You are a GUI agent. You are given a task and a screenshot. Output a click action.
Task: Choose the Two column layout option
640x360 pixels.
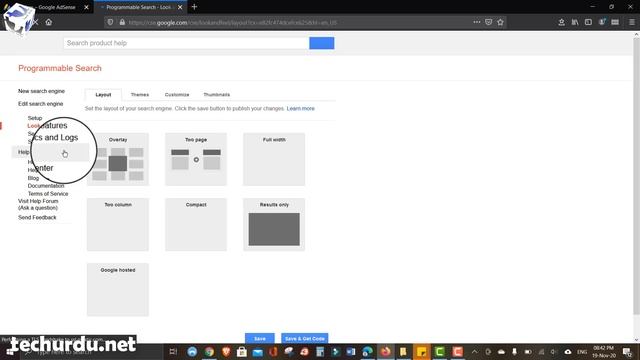click(118, 224)
